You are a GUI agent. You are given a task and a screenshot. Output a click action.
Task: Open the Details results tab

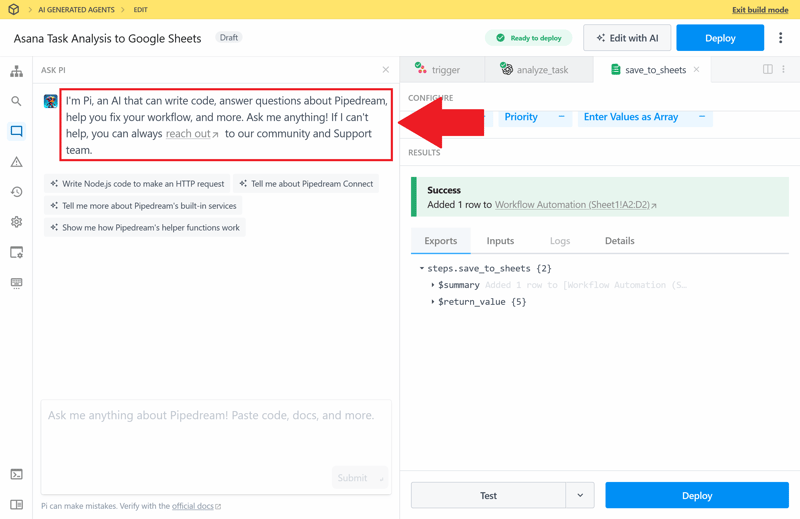620,241
